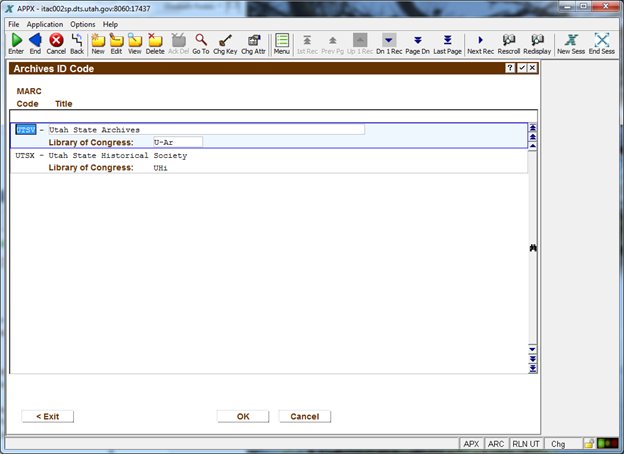Open the Edit folder toolbar icon
The height and width of the screenshot is (454, 624).
116,43
